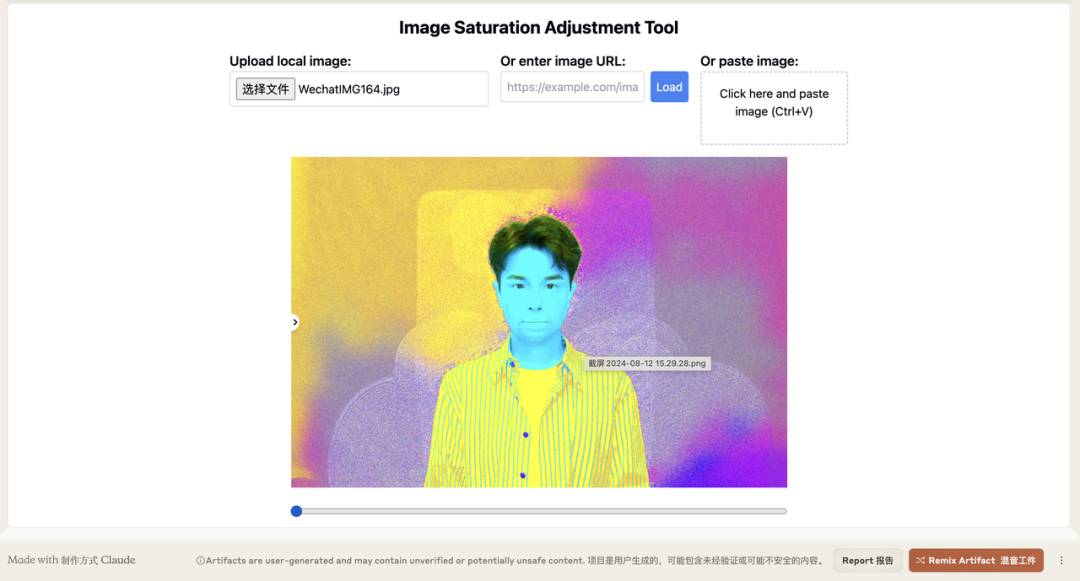Click the WechatIMG164.jpg file name
Viewport: 1080px width, 581px height.
pyautogui.click(x=349, y=89)
